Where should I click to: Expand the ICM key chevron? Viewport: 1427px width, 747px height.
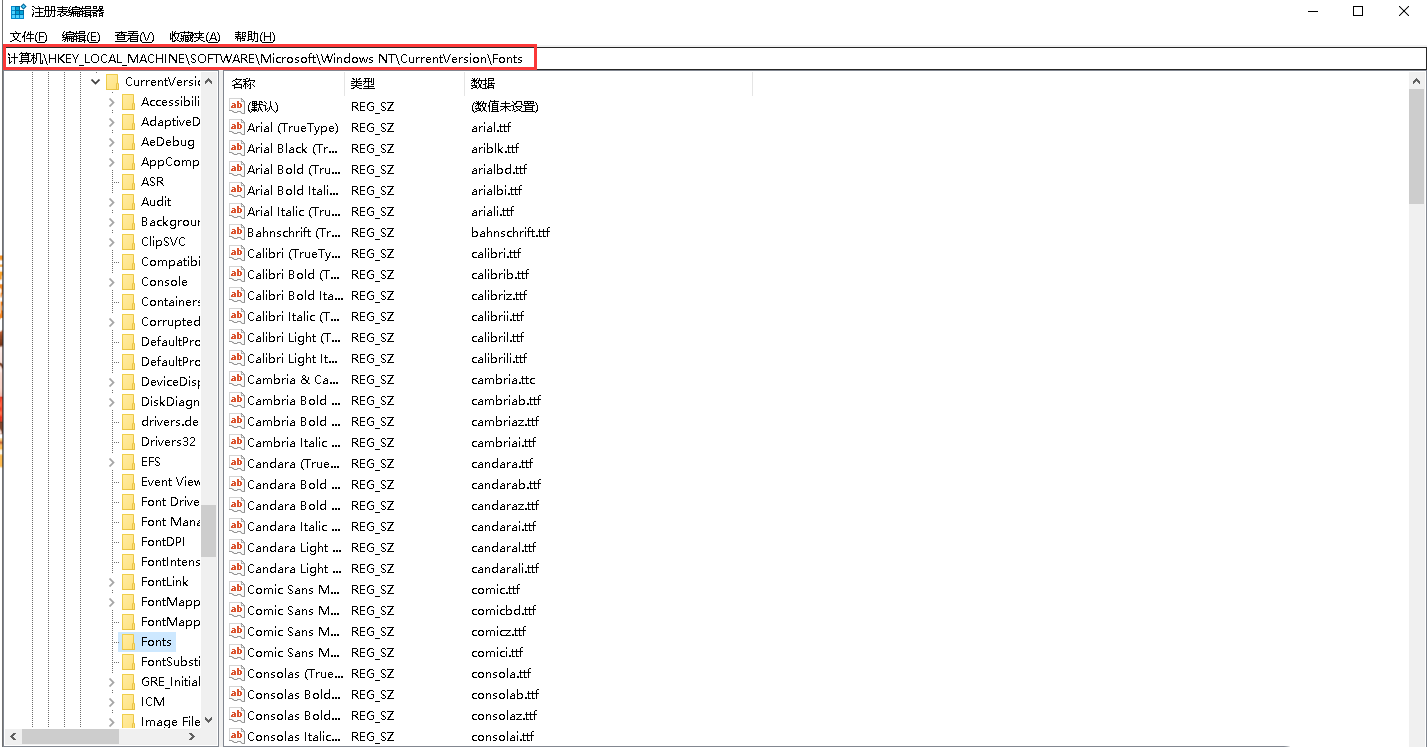click(x=112, y=702)
